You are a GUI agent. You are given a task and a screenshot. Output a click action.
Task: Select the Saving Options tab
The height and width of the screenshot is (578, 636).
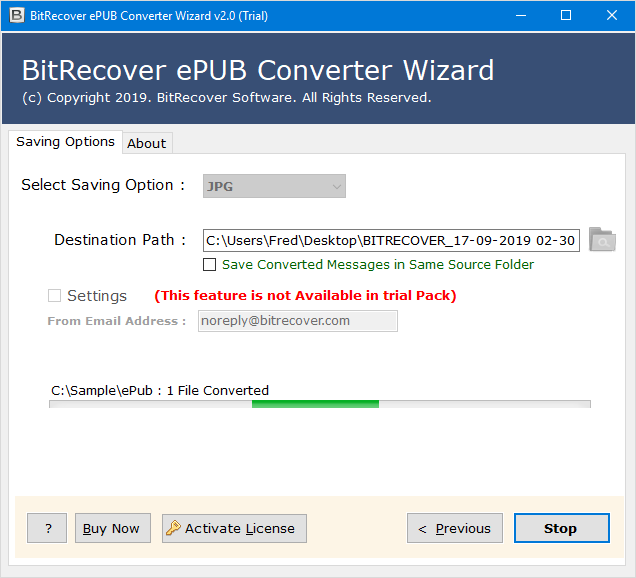(x=65, y=142)
